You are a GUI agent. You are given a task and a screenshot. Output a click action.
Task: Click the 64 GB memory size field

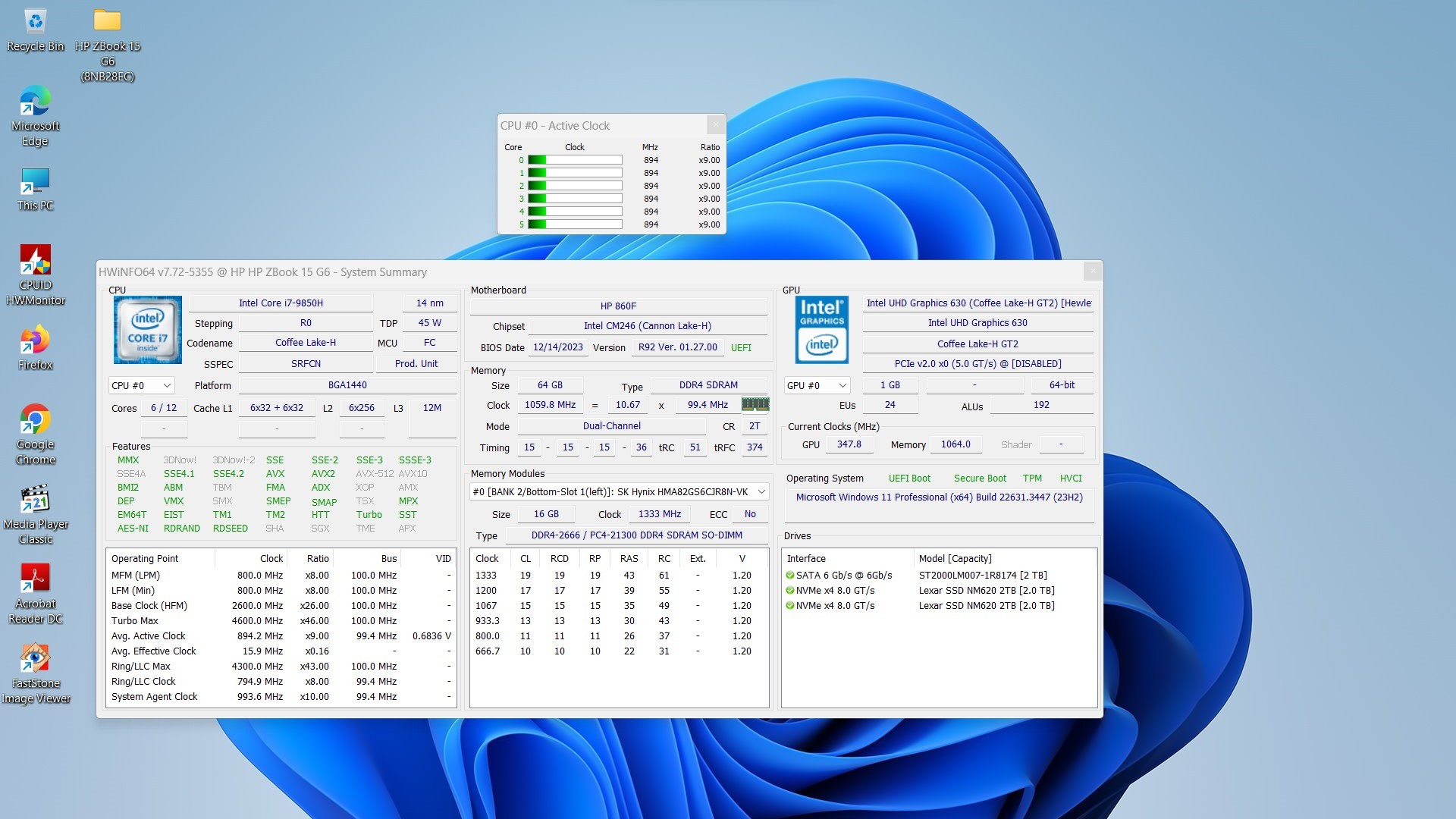coord(550,385)
